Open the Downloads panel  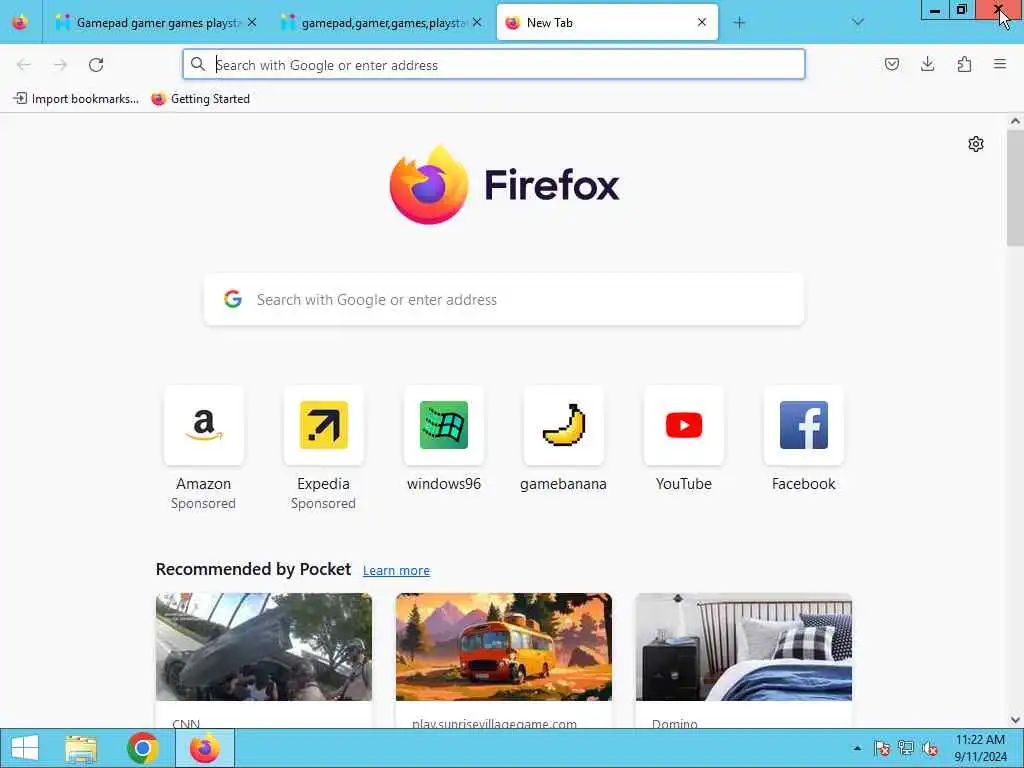tap(928, 64)
